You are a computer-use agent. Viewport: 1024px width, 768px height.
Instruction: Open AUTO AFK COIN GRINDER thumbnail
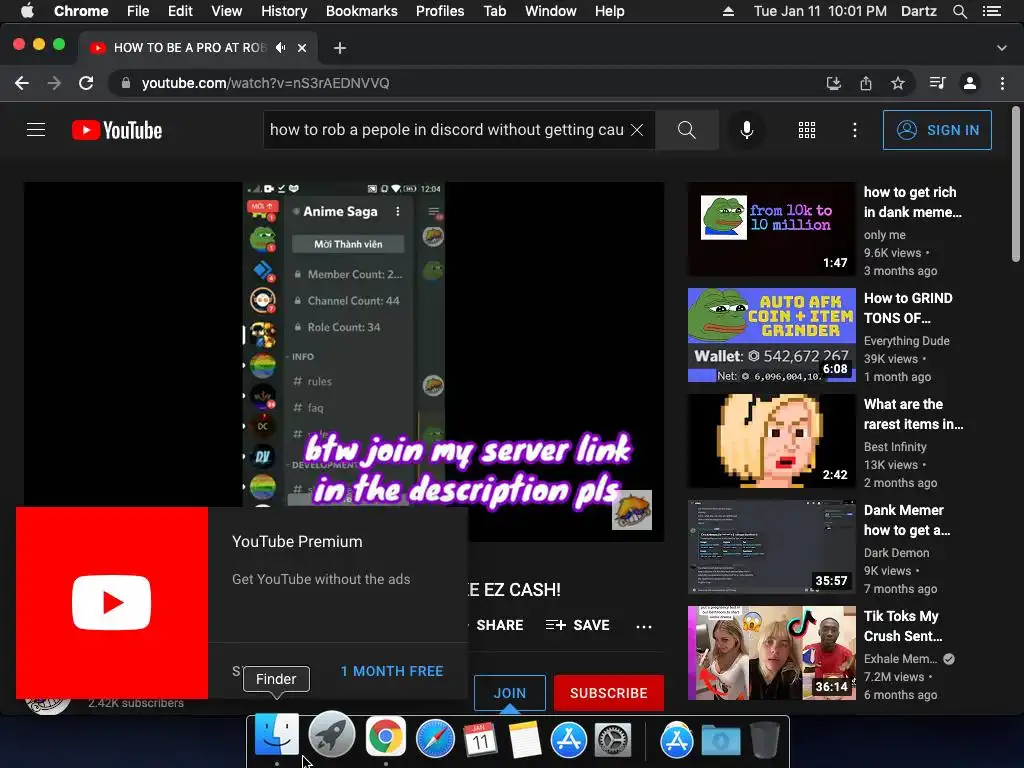(x=771, y=335)
